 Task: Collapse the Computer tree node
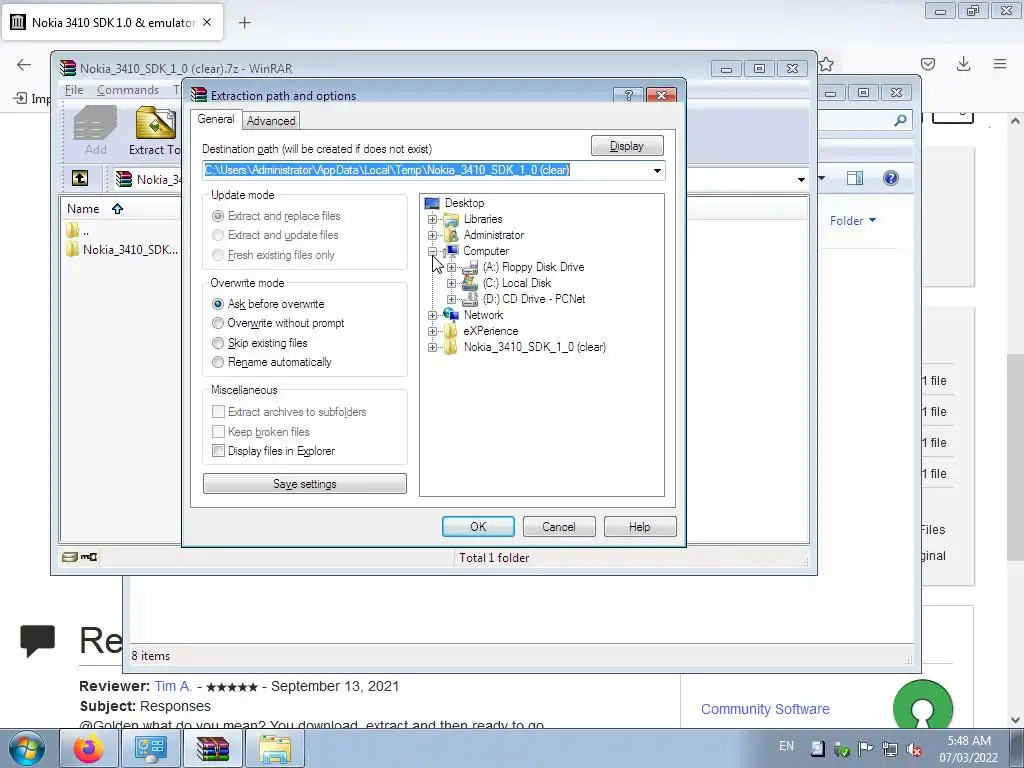432,251
